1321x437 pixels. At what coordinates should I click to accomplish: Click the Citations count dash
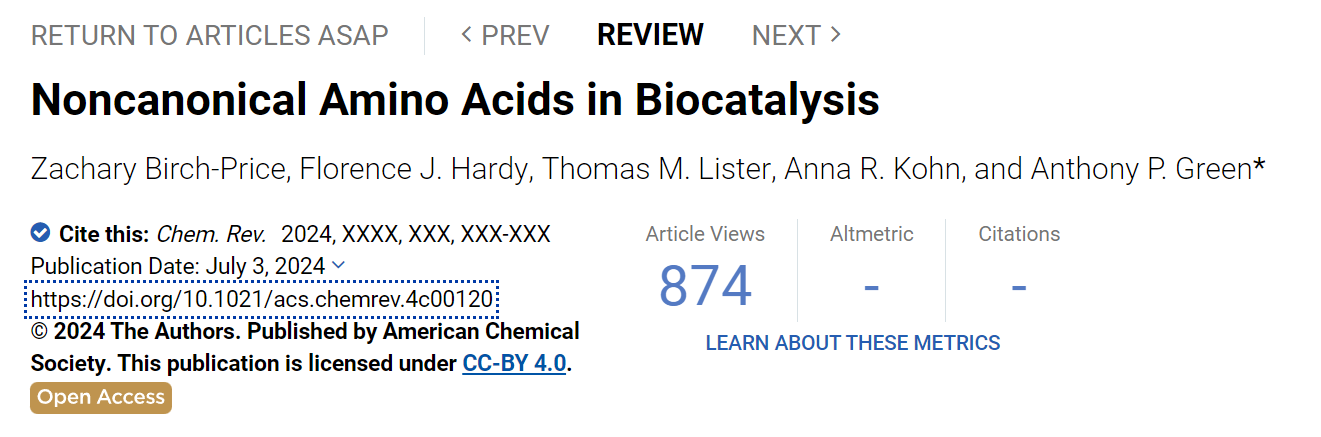coord(1019,287)
